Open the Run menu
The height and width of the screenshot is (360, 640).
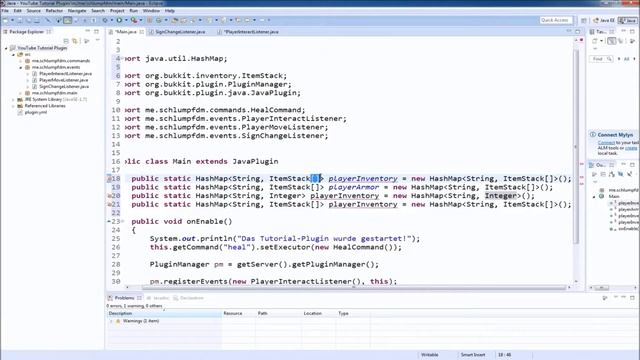tap(133, 11)
